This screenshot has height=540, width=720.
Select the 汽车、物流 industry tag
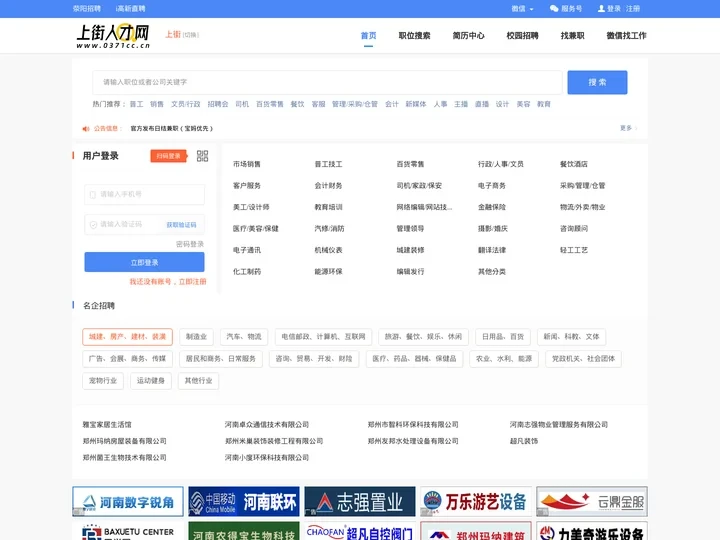[x=244, y=337]
